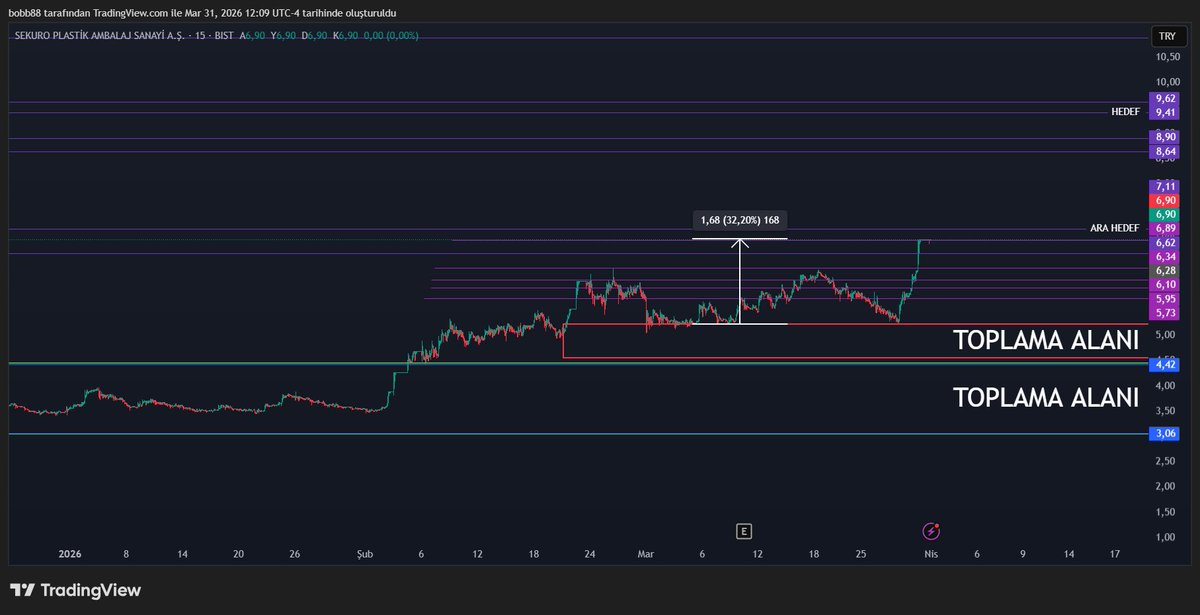Click the 6,89 price label
The image size is (1200, 615).
[1166, 228]
